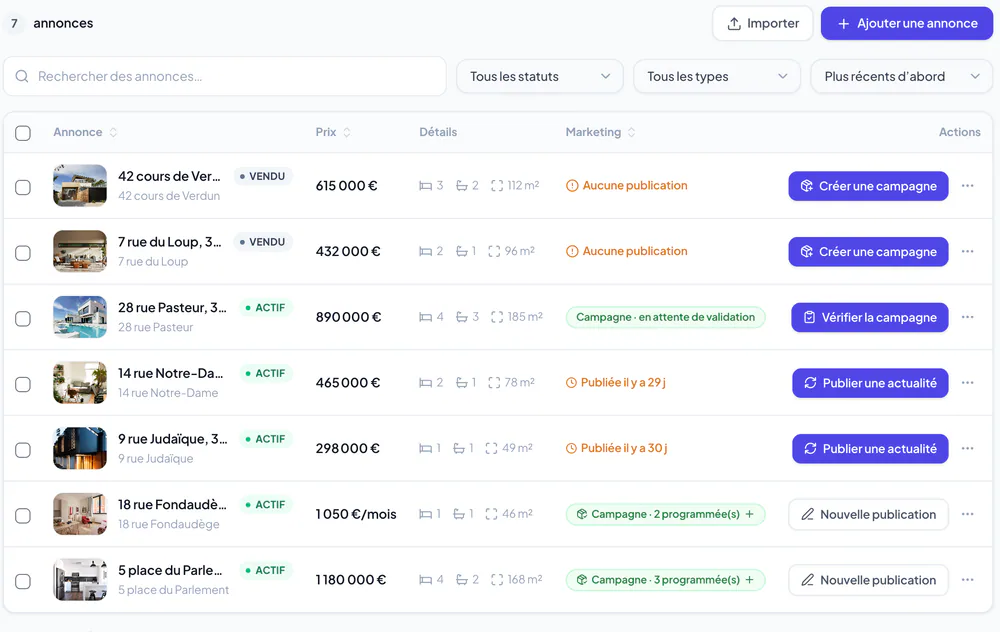
Task: Click Créer une campagne for 7 rue du Loup
Action: (868, 252)
